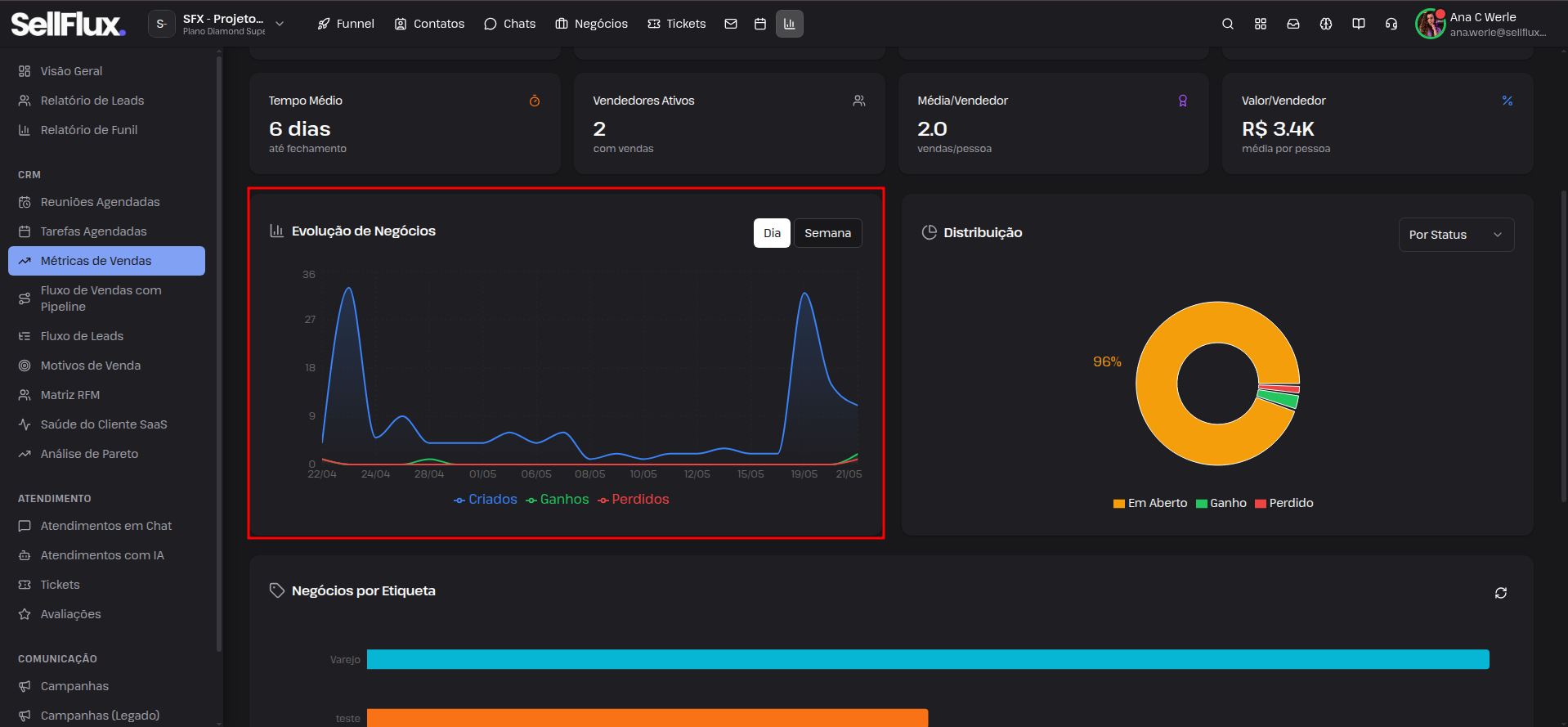Click the bar chart metrics icon in header
The width and height of the screenshot is (1568, 727).
(790, 24)
